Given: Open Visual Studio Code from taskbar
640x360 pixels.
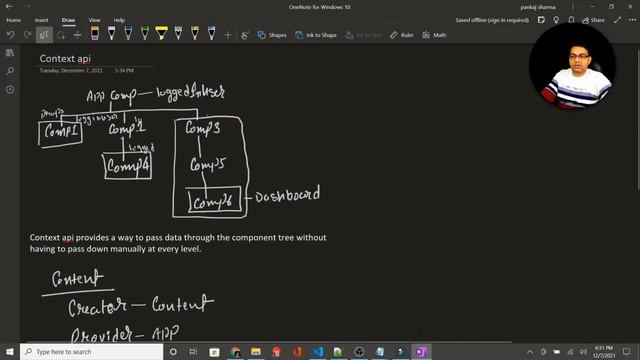Looking at the screenshot, I should click(x=318, y=351).
